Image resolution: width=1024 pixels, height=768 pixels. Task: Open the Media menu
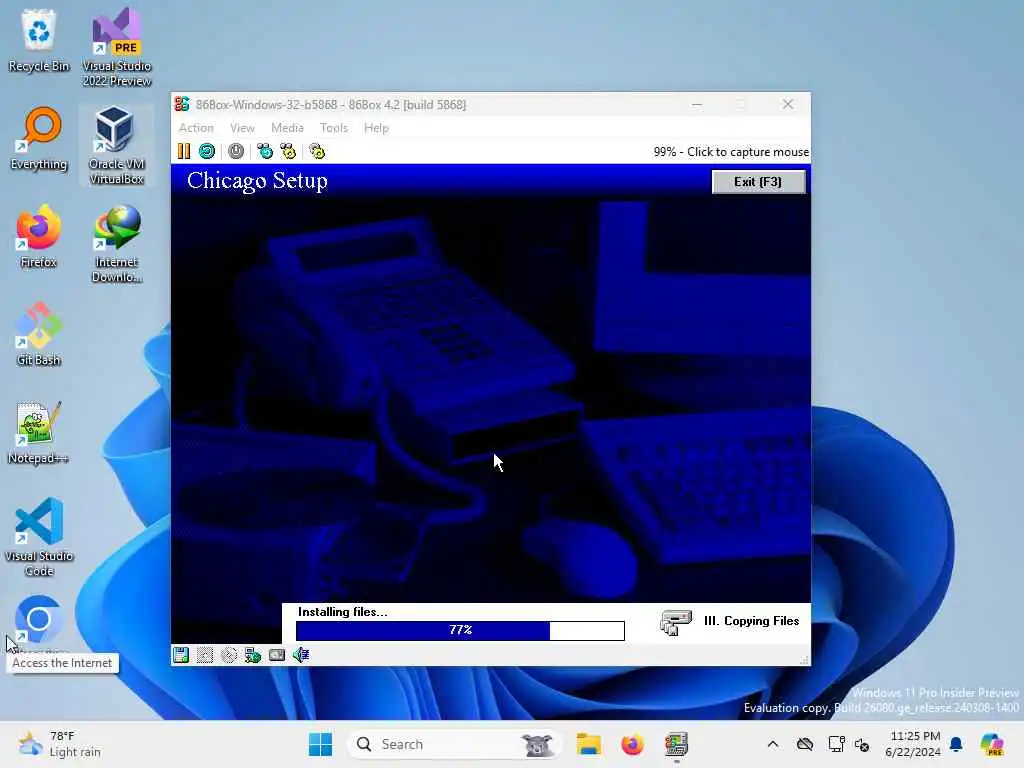287,128
